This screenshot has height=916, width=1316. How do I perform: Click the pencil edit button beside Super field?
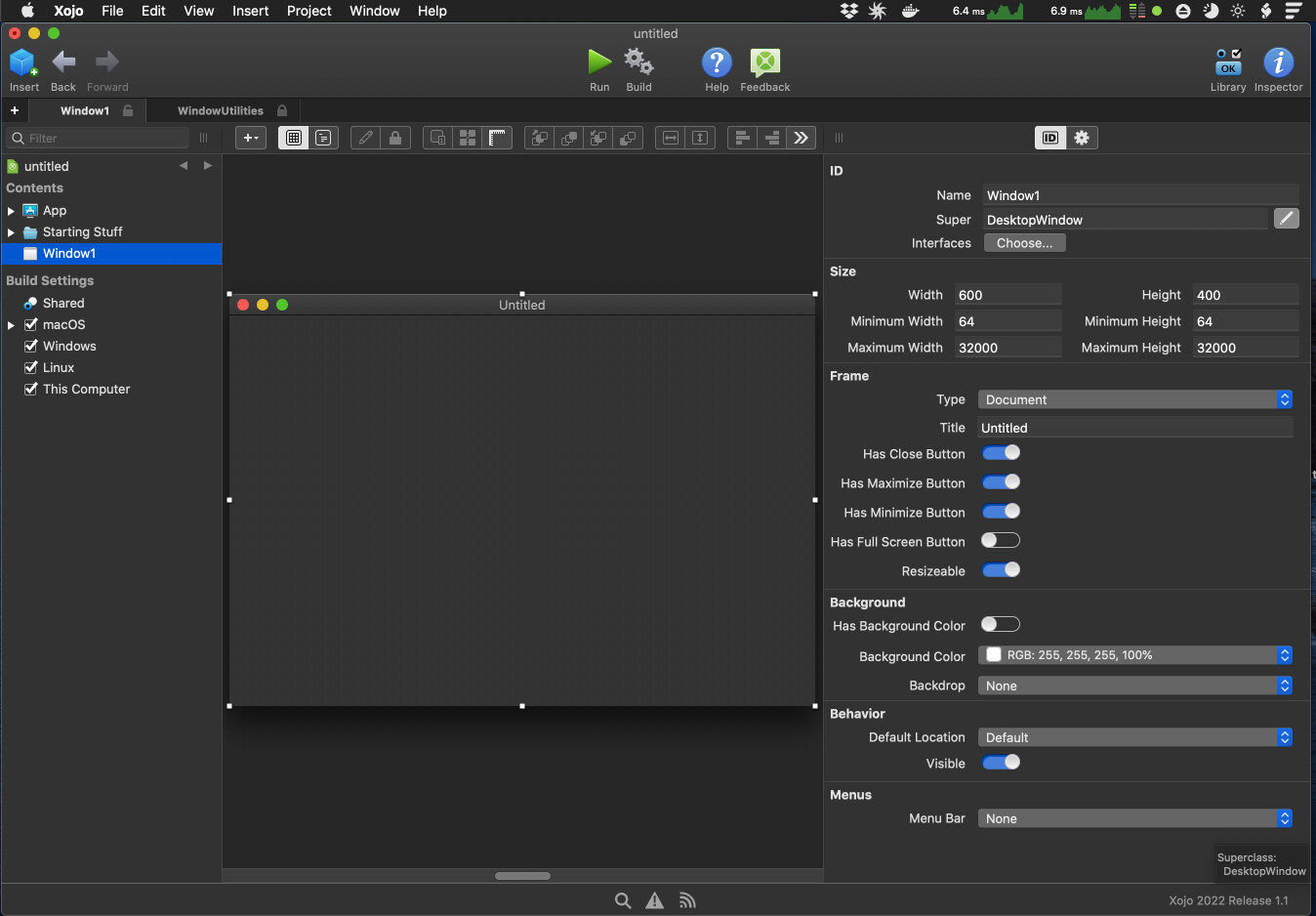[1287, 219]
